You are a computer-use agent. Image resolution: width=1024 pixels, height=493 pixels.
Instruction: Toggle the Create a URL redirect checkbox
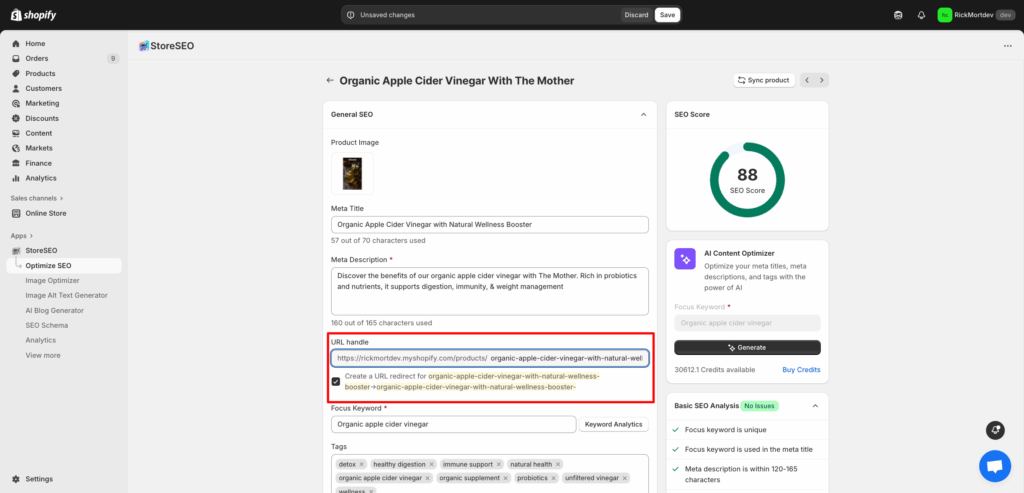(x=336, y=381)
